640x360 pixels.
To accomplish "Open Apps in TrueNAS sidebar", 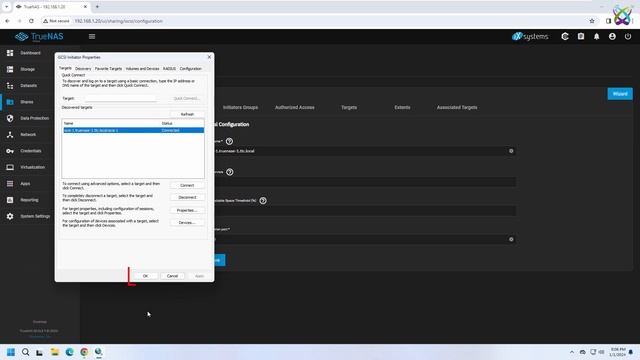I will [x=25, y=184].
